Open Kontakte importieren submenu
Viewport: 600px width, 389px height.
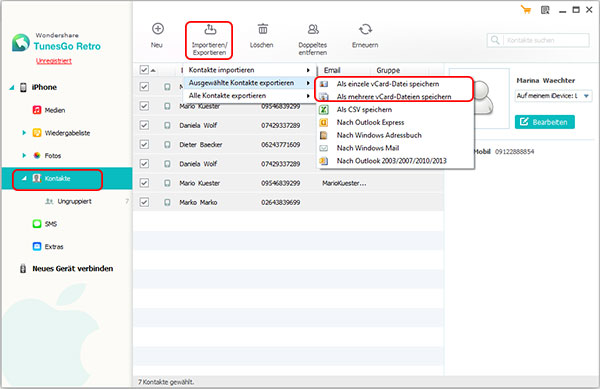coord(249,70)
